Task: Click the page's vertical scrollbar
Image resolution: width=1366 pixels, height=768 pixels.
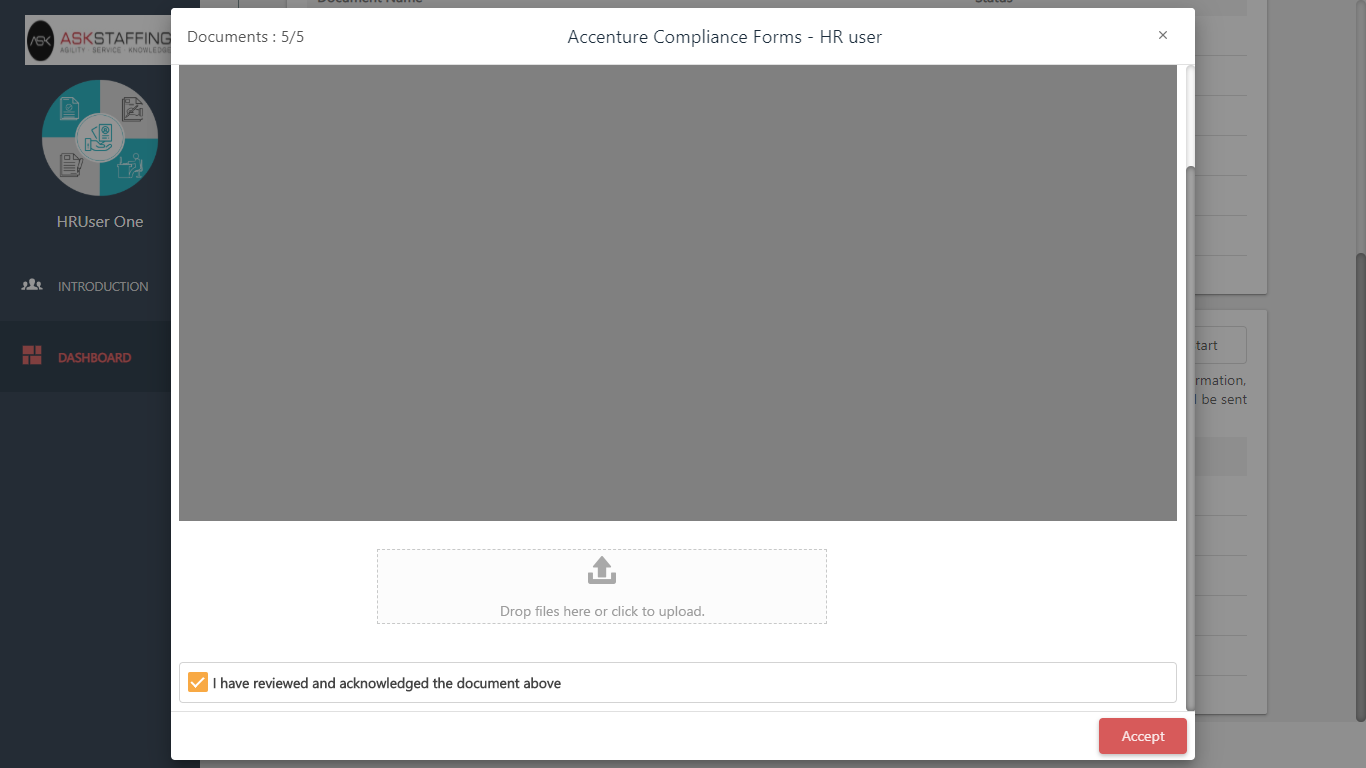Action: pyautogui.click(x=1361, y=488)
